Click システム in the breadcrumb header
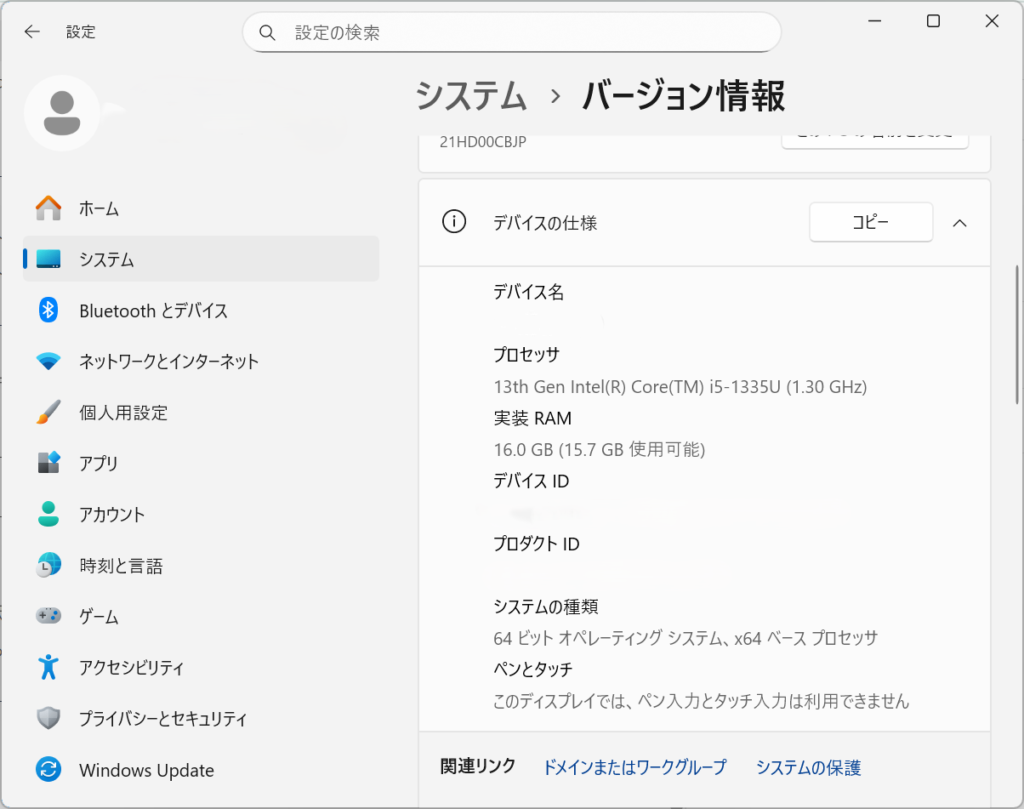Image resolution: width=1024 pixels, height=809 pixels. 471,96
